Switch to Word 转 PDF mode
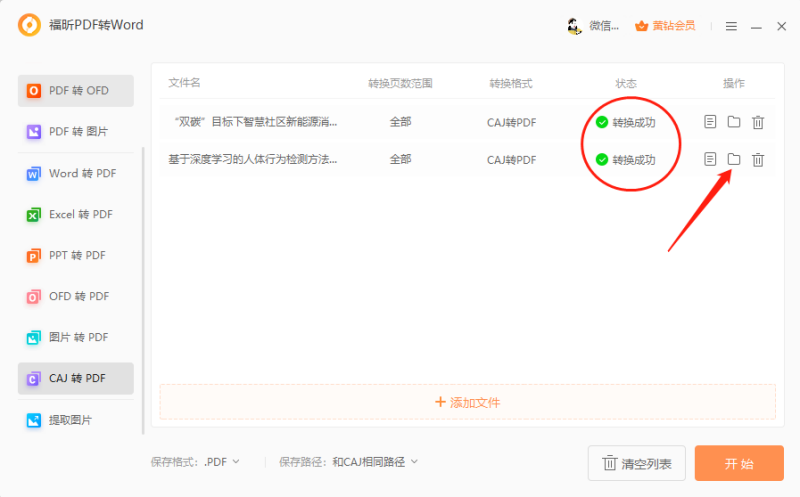The width and height of the screenshot is (800, 497). pyautogui.click(x=76, y=173)
